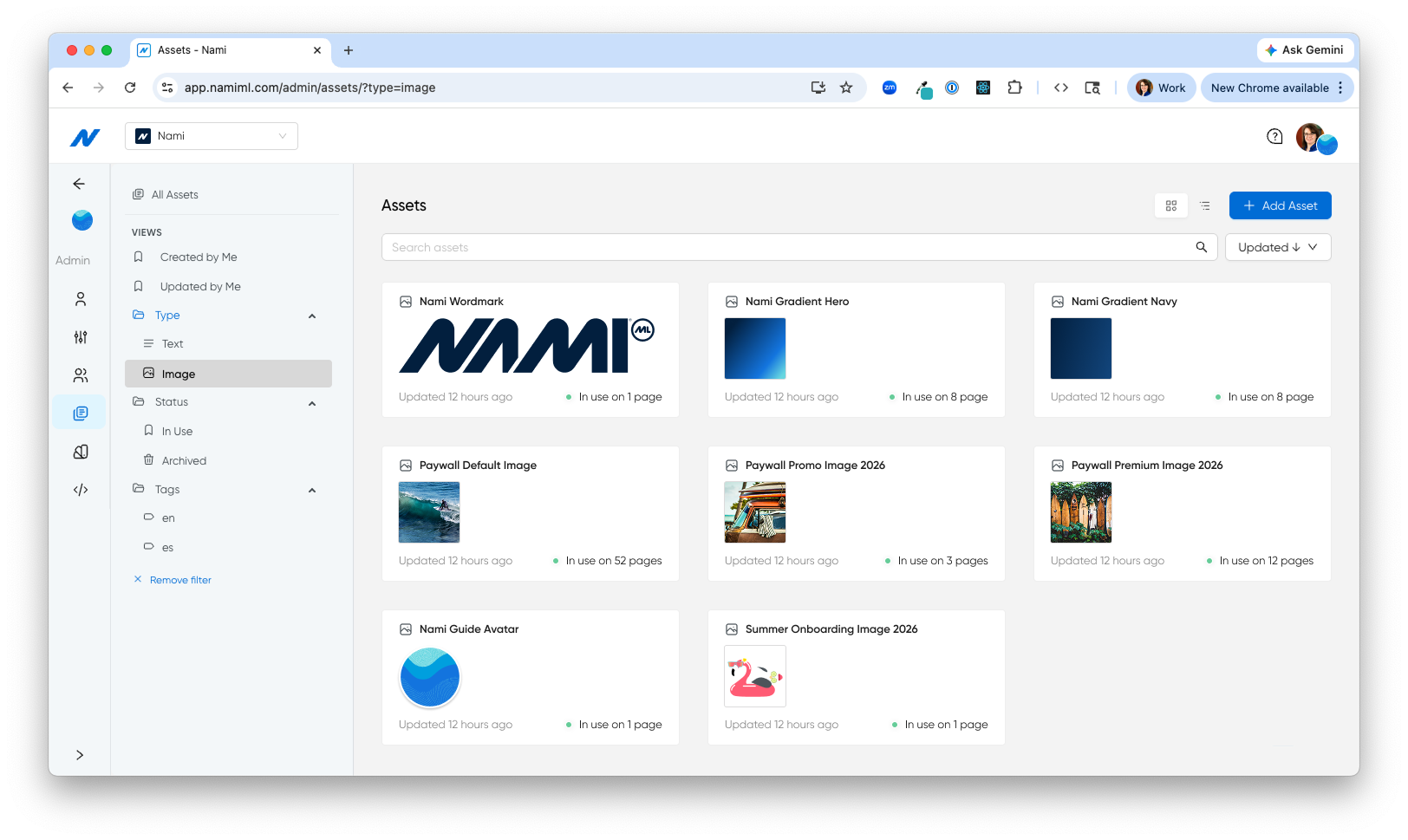The width and height of the screenshot is (1408, 840).
Task: Open Paywall Default Image thumbnail
Action: point(429,512)
